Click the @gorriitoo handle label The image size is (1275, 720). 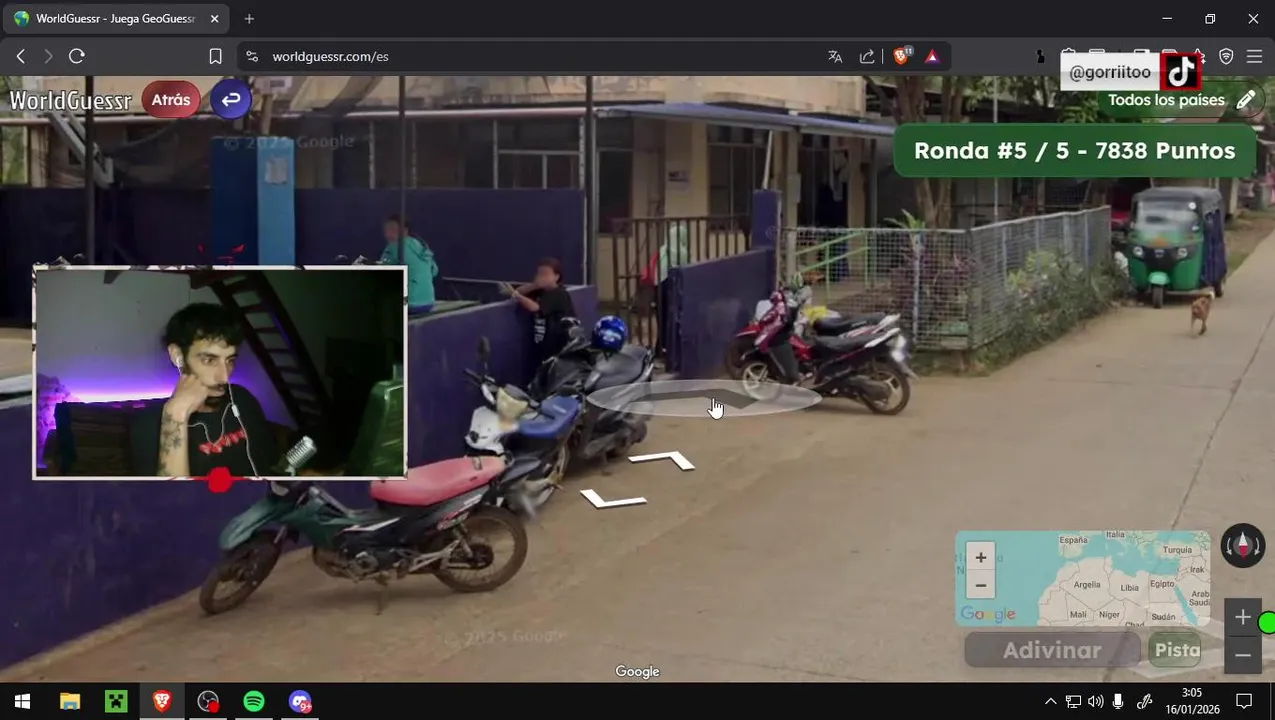pos(1110,72)
